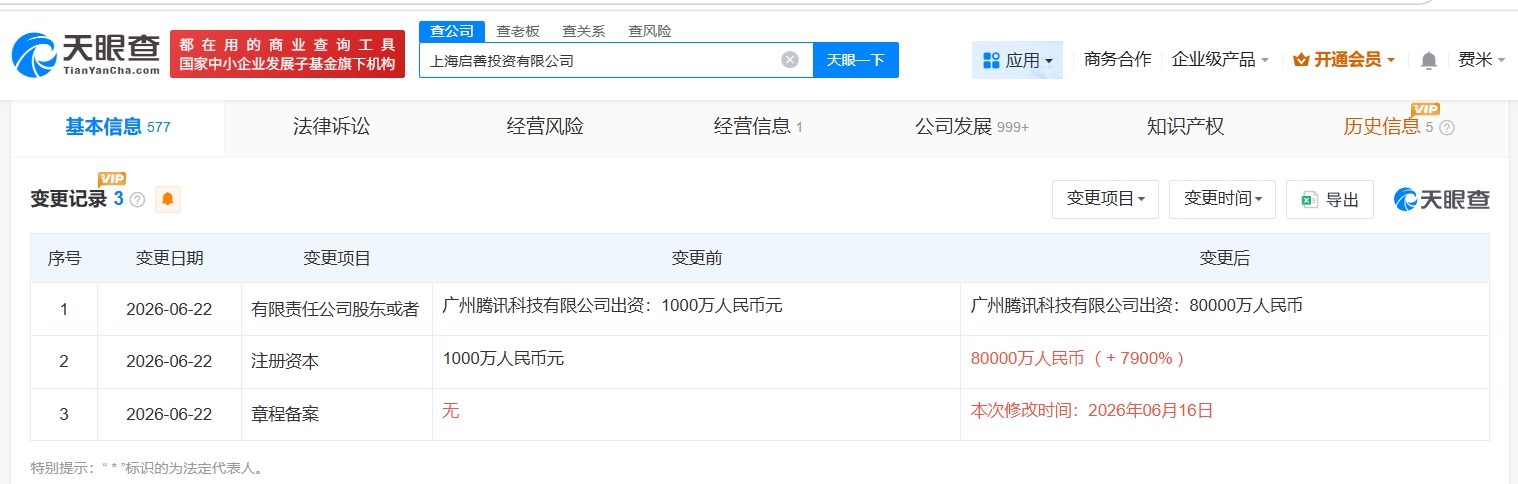This screenshot has width=1518, height=484.
Task: Click the 变更项目 column header
Action: (x=337, y=258)
